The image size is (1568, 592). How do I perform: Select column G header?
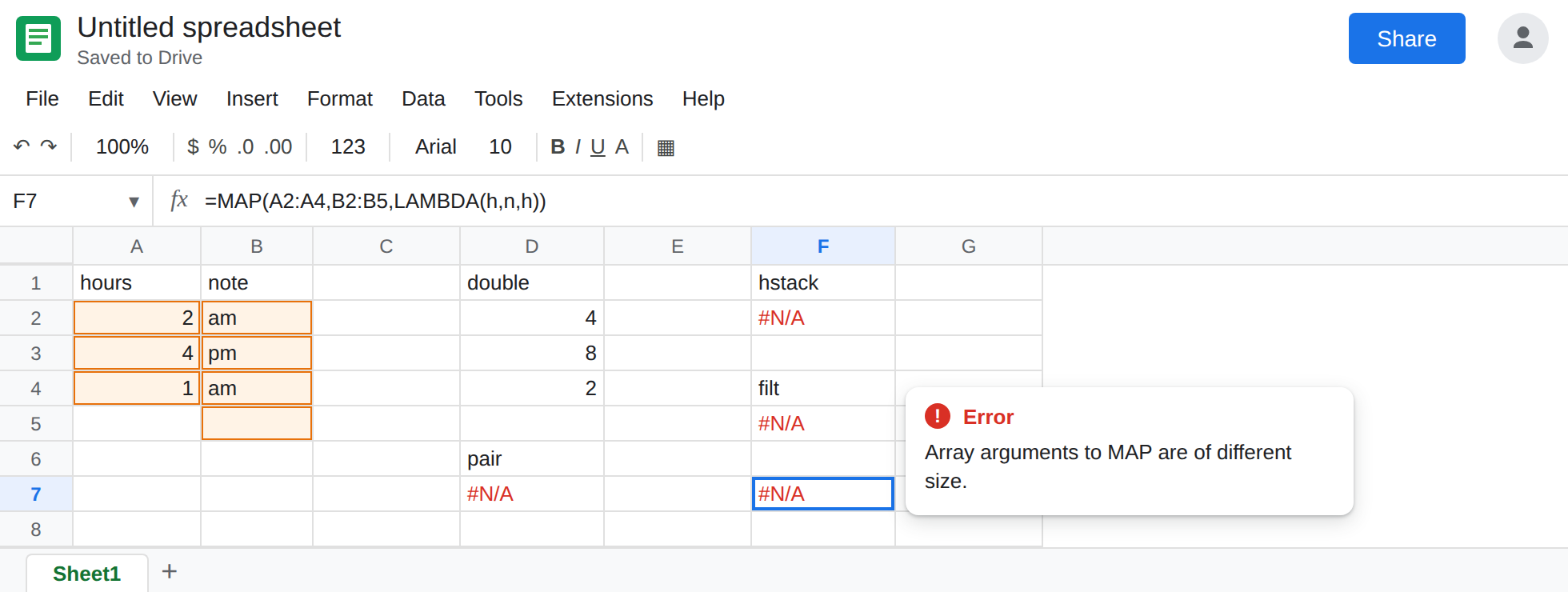coord(969,246)
